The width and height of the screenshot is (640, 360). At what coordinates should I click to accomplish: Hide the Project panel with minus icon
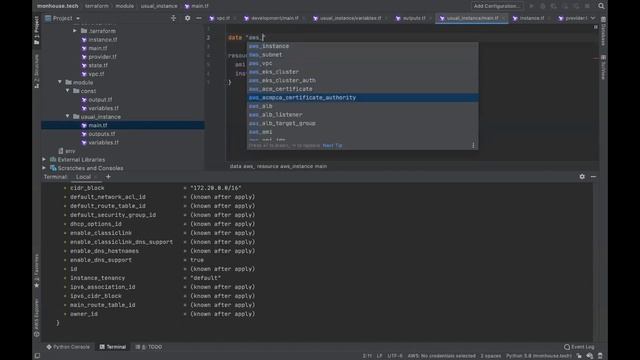[x=199, y=18]
